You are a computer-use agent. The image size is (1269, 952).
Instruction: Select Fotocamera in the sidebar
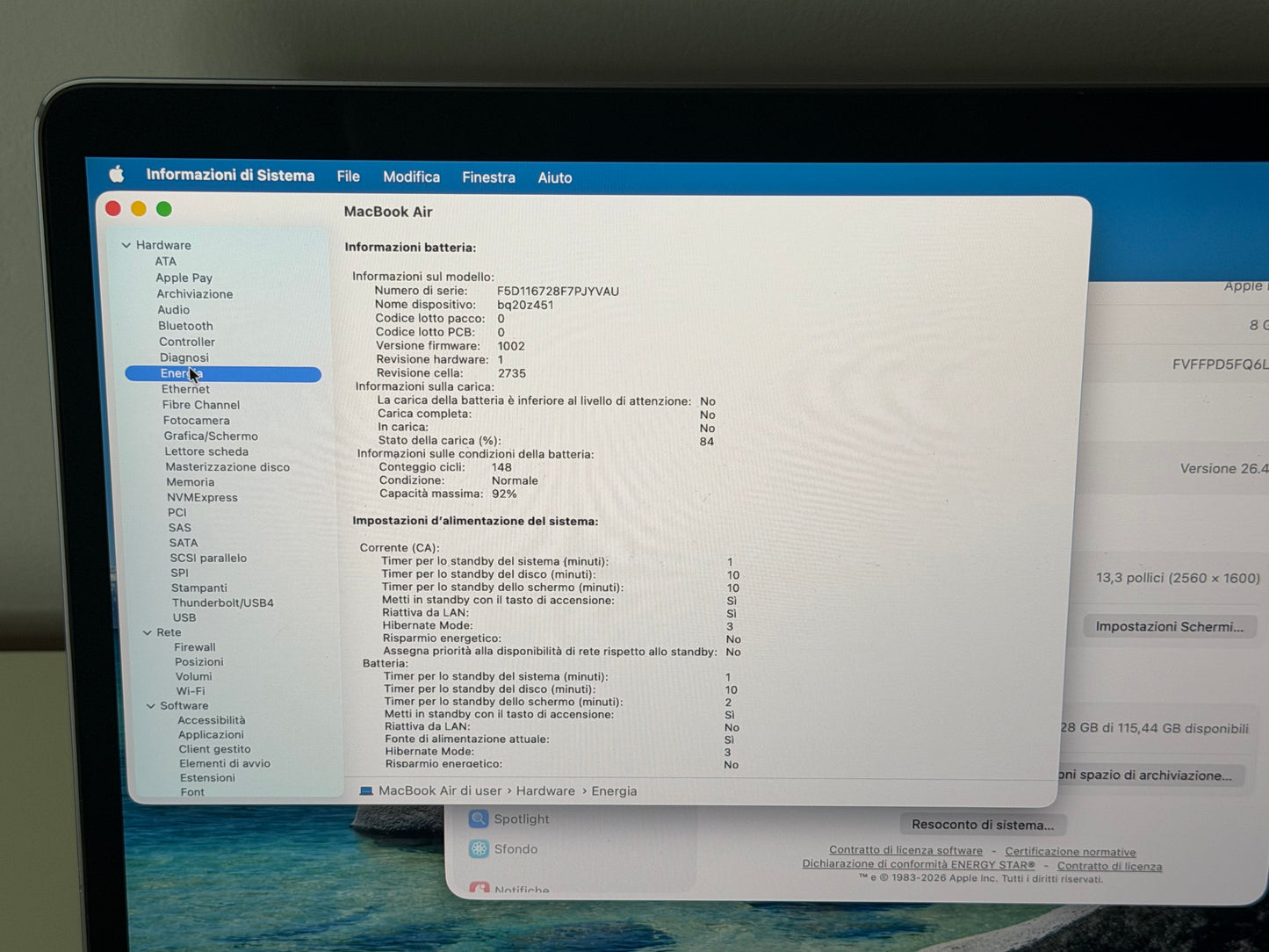[197, 421]
